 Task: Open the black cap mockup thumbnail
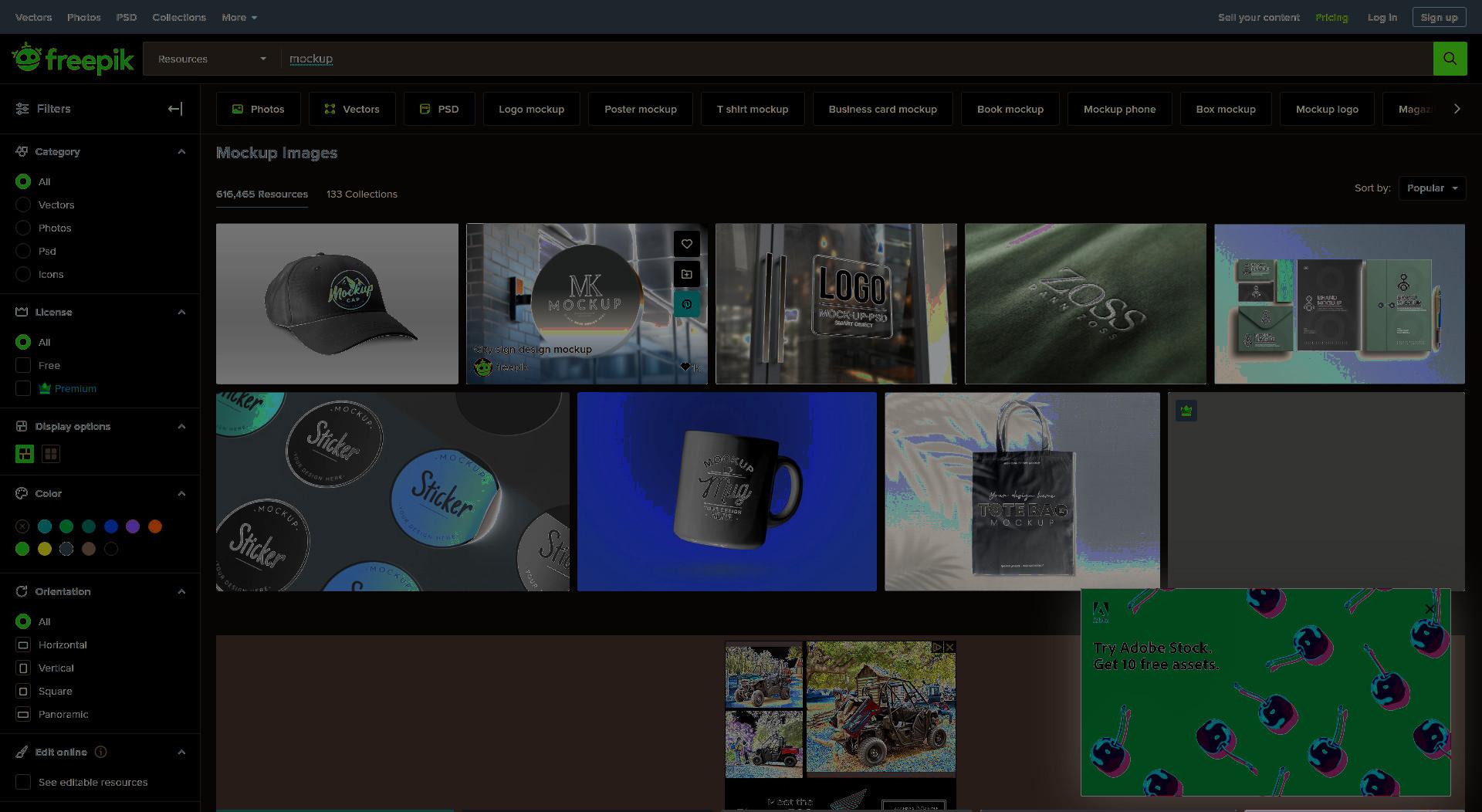pyautogui.click(x=337, y=303)
